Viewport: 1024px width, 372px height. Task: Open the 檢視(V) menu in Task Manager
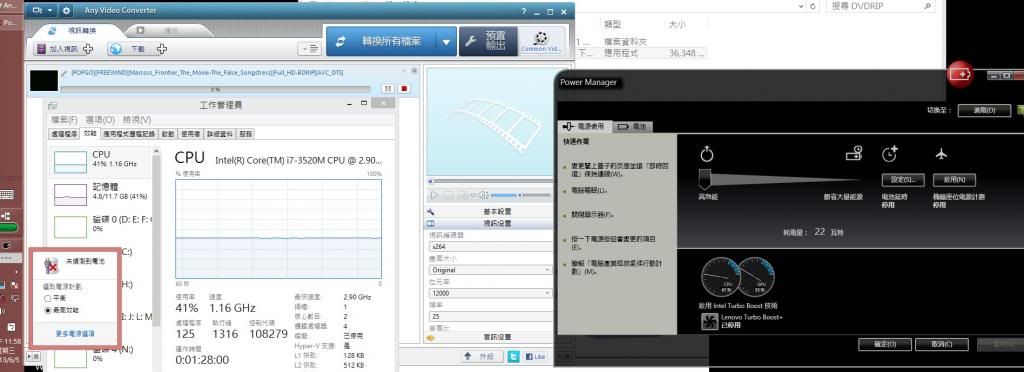tap(136, 120)
